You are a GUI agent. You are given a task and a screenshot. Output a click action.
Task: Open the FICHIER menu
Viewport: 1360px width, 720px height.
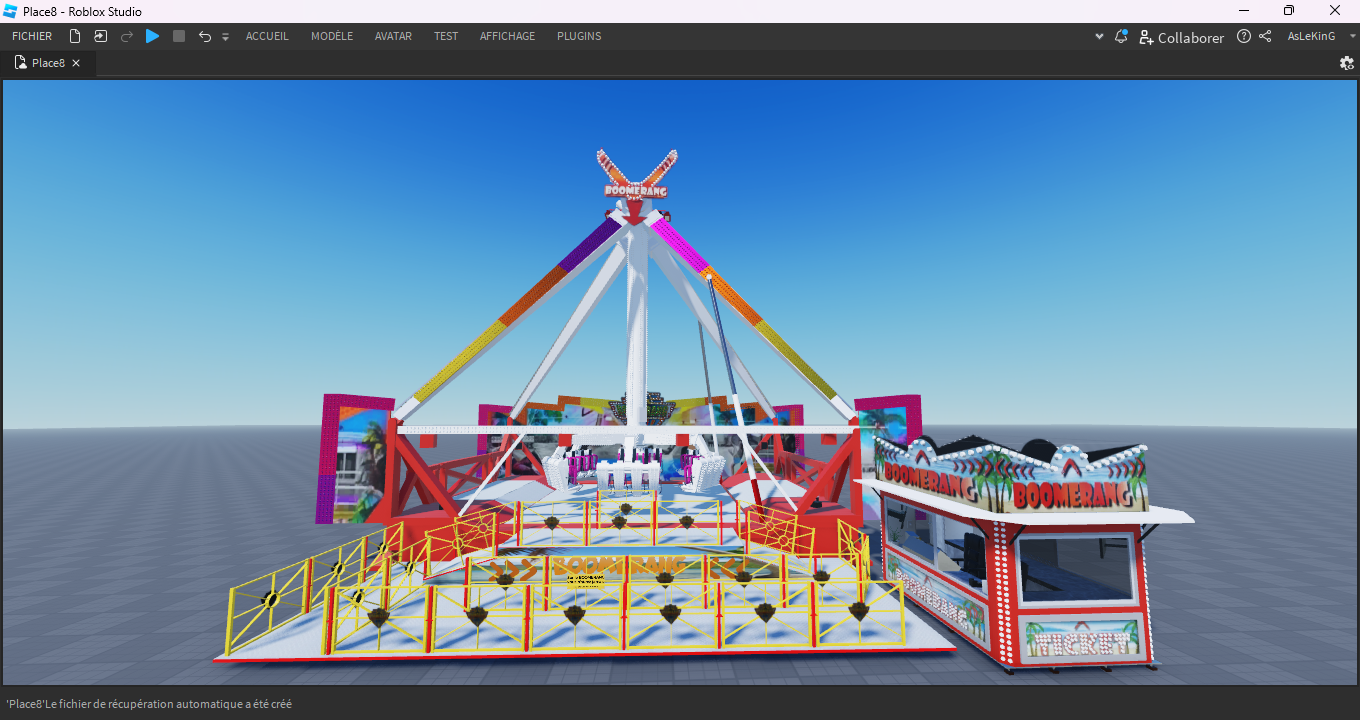[x=32, y=36]
